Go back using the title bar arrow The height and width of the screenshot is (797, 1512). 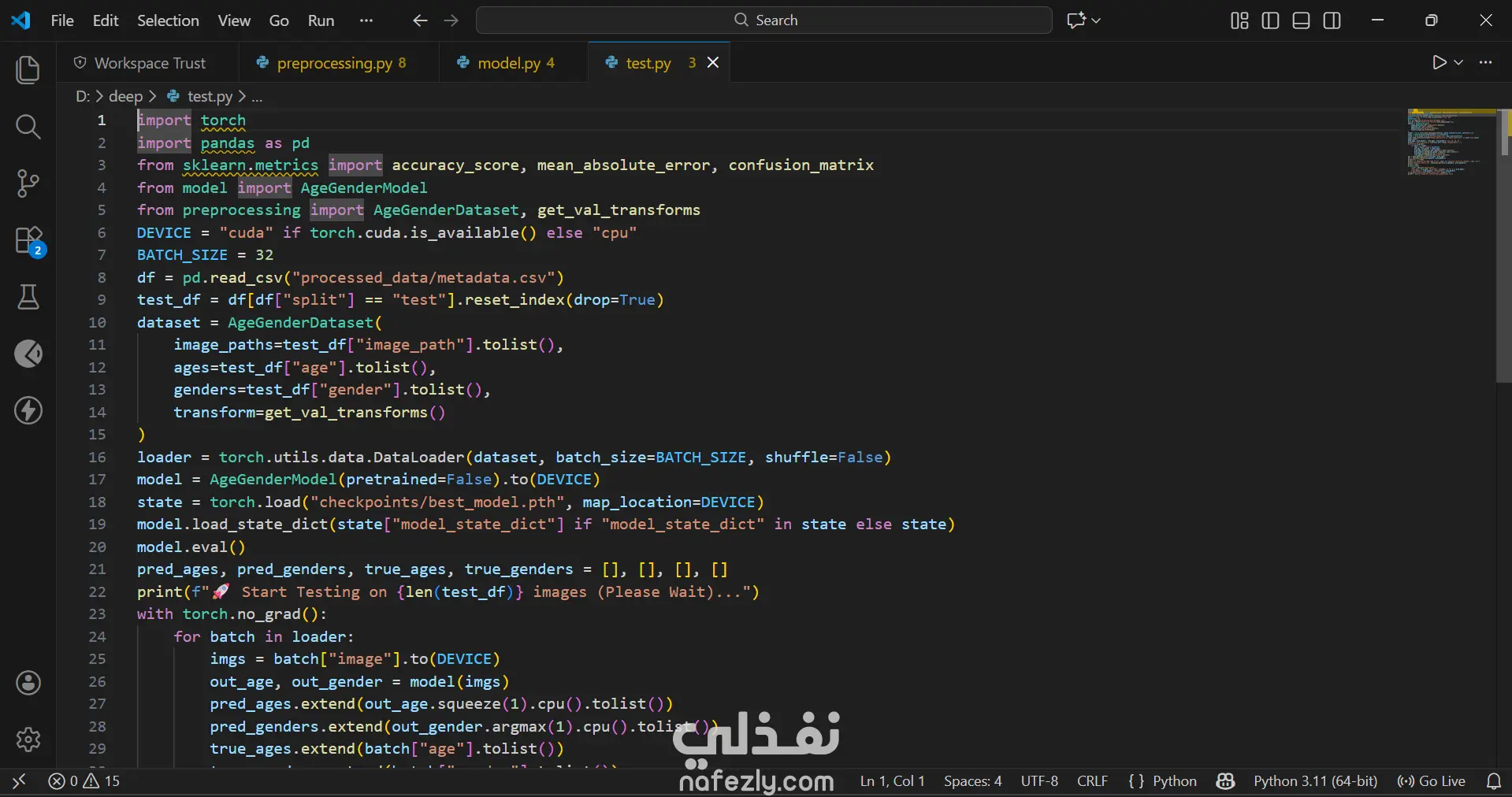(420, 20)
